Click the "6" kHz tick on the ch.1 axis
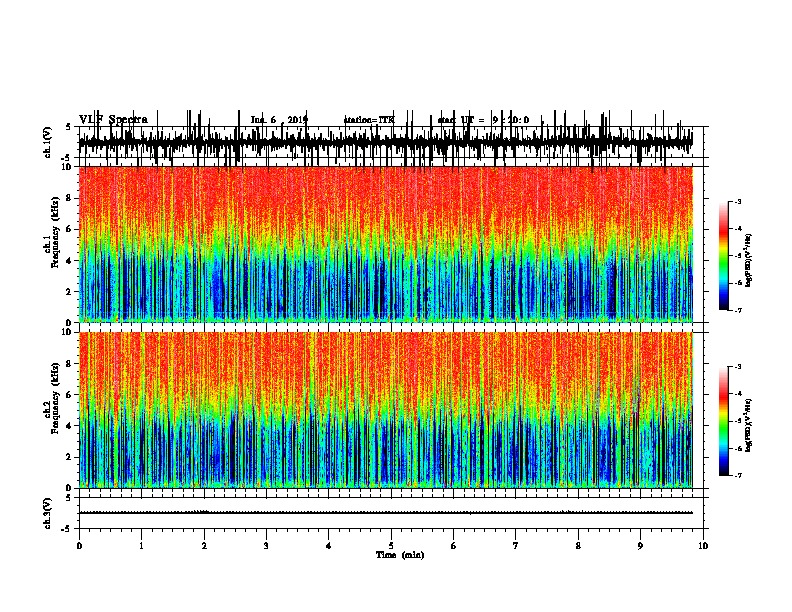Image resolution: width=792 pixels, height=612 pixels. coord(70,229)
